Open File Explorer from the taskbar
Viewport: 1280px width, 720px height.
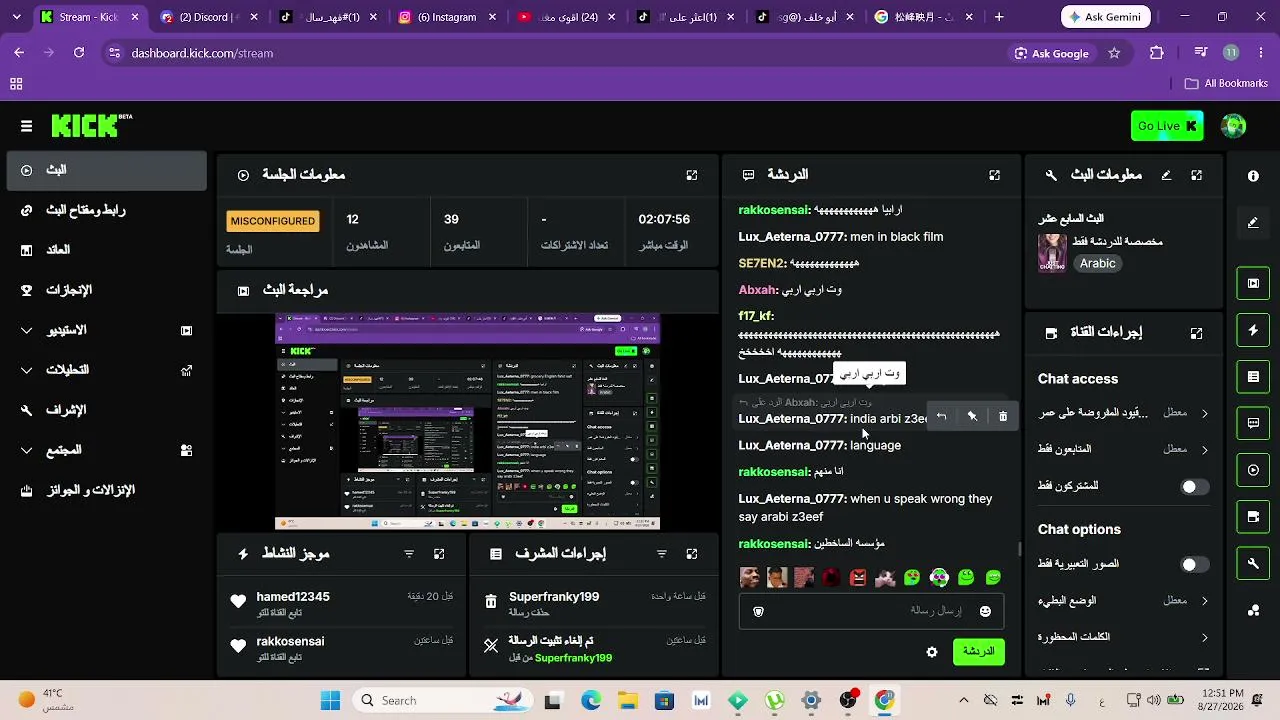tap(627, 700)
